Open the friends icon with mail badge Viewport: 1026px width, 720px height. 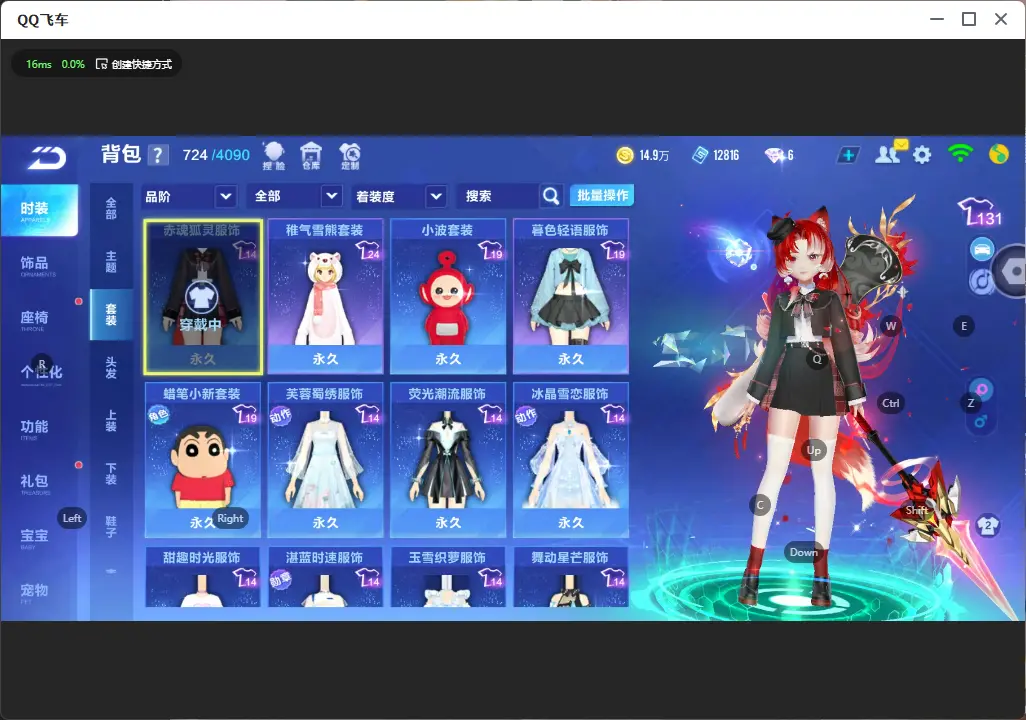(x=890, y=153)
